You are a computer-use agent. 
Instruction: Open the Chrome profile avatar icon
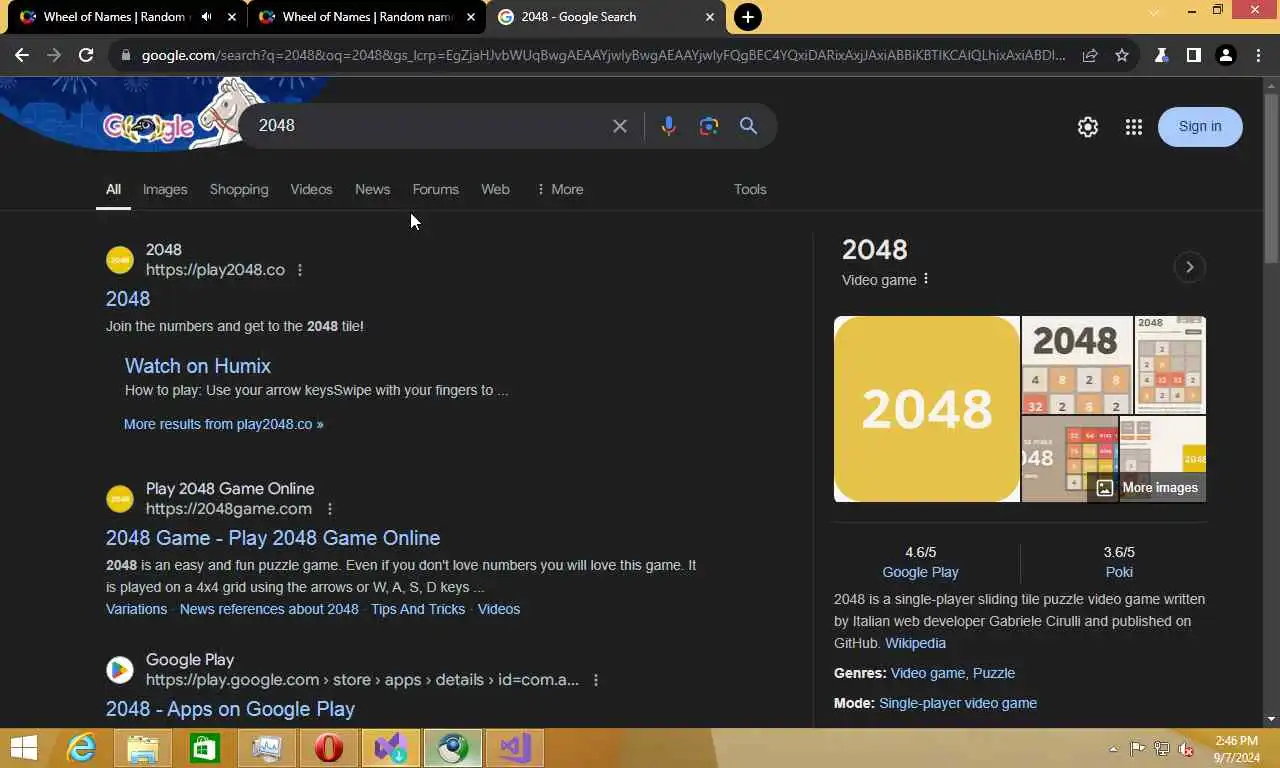coord(1226,56)
